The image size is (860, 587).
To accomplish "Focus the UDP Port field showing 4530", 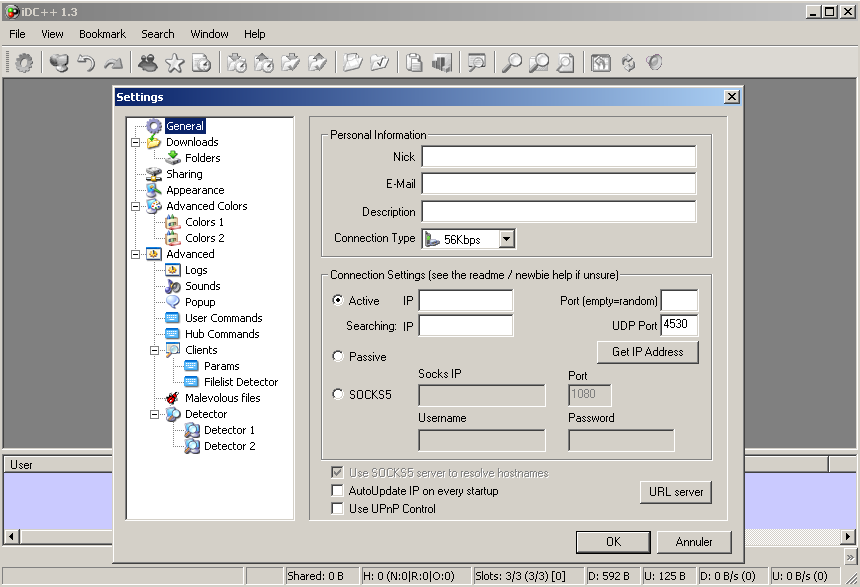I will pos(680,324).
